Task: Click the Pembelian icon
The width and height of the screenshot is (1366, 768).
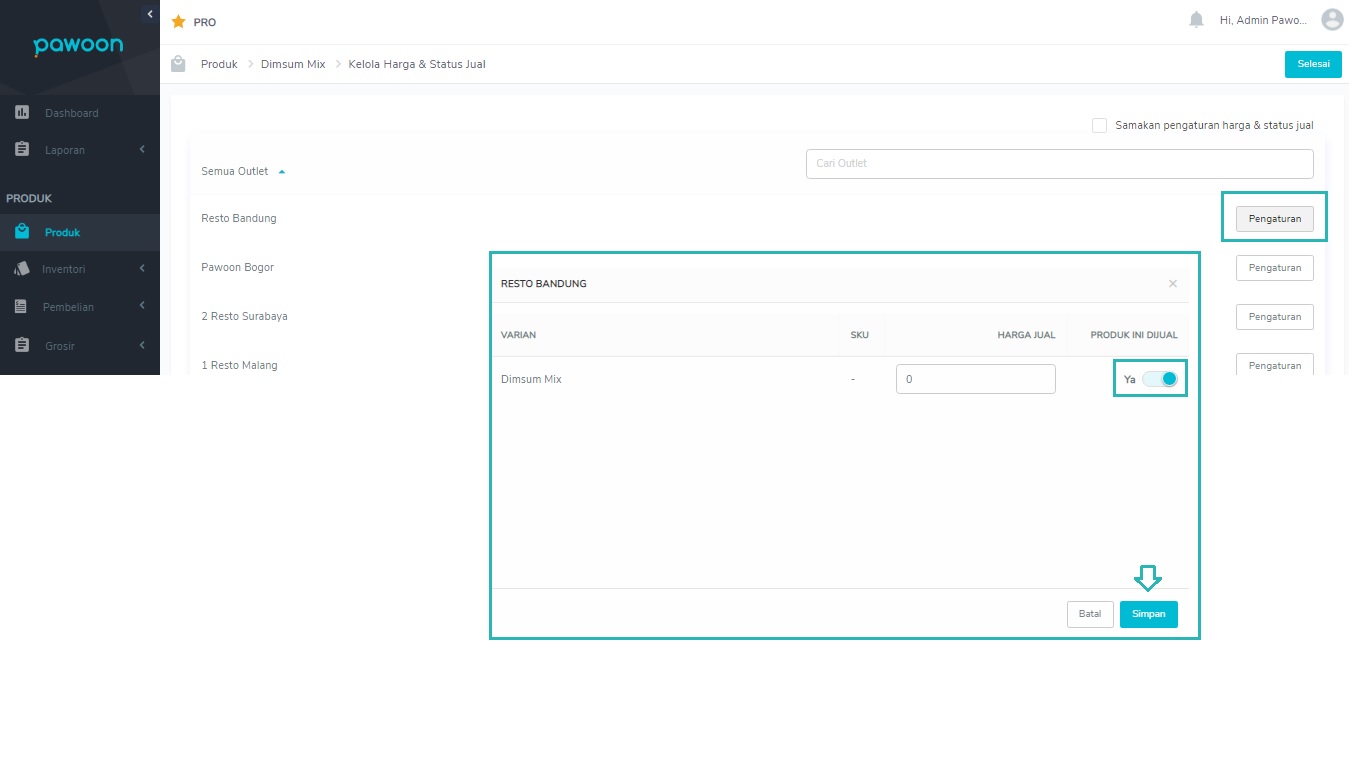Action: 21,307
